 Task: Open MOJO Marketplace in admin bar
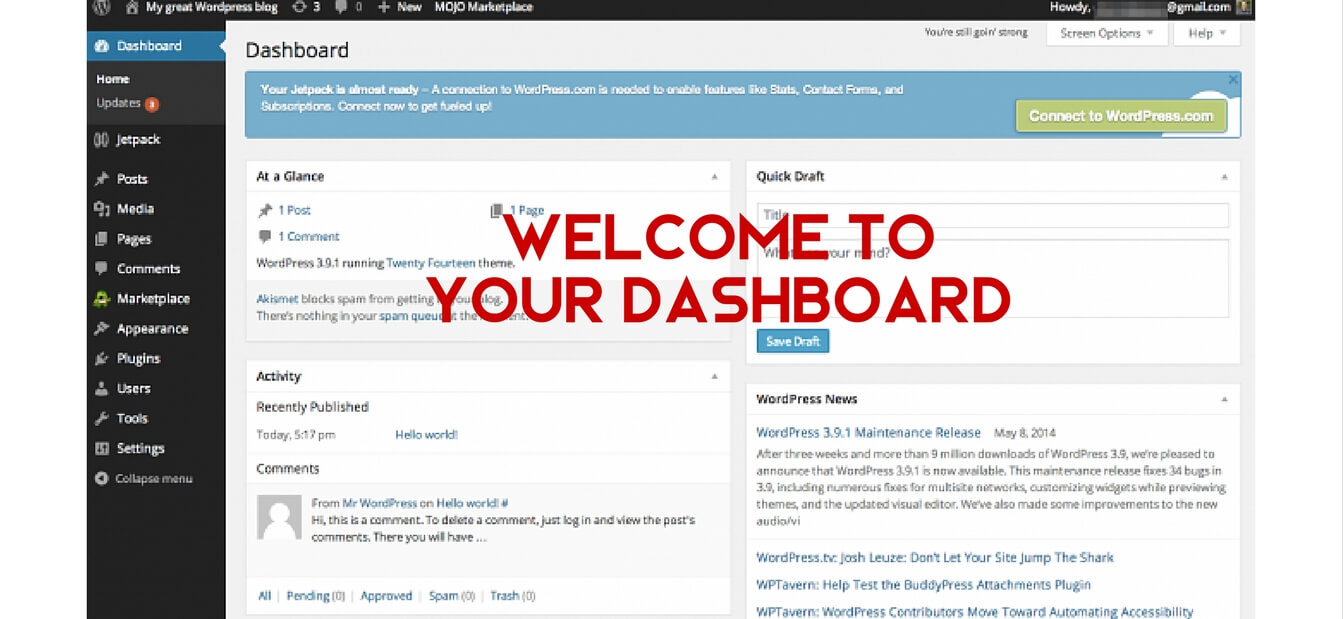pyautogui.click(x=483, y=7)
